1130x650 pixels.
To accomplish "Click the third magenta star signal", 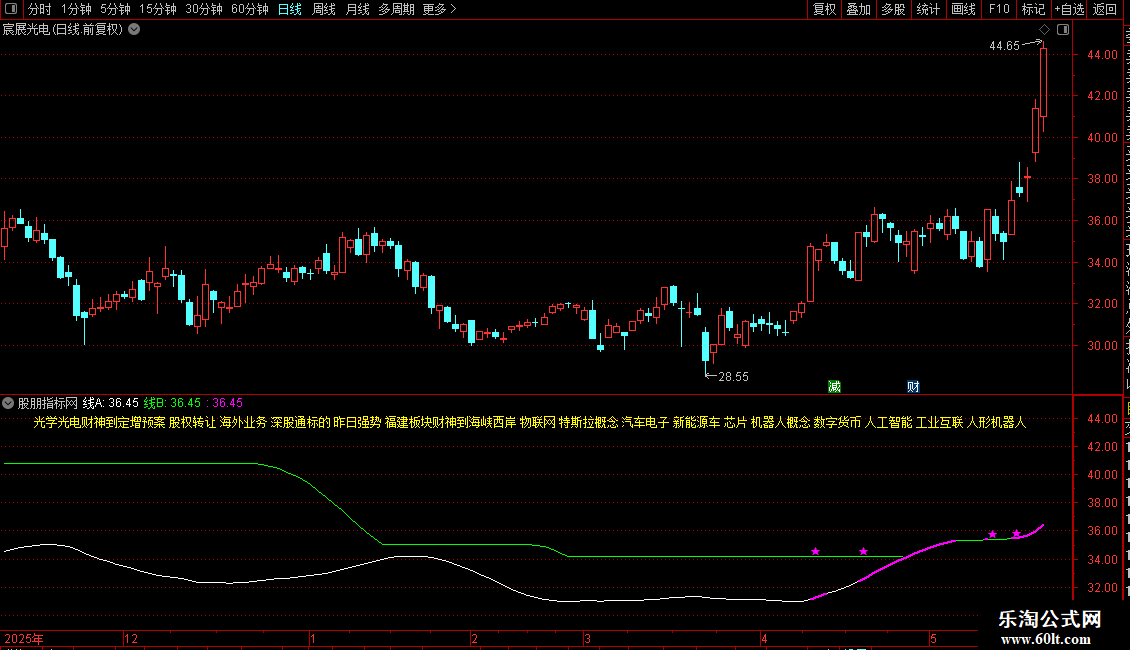I will [x=992, y=534].
